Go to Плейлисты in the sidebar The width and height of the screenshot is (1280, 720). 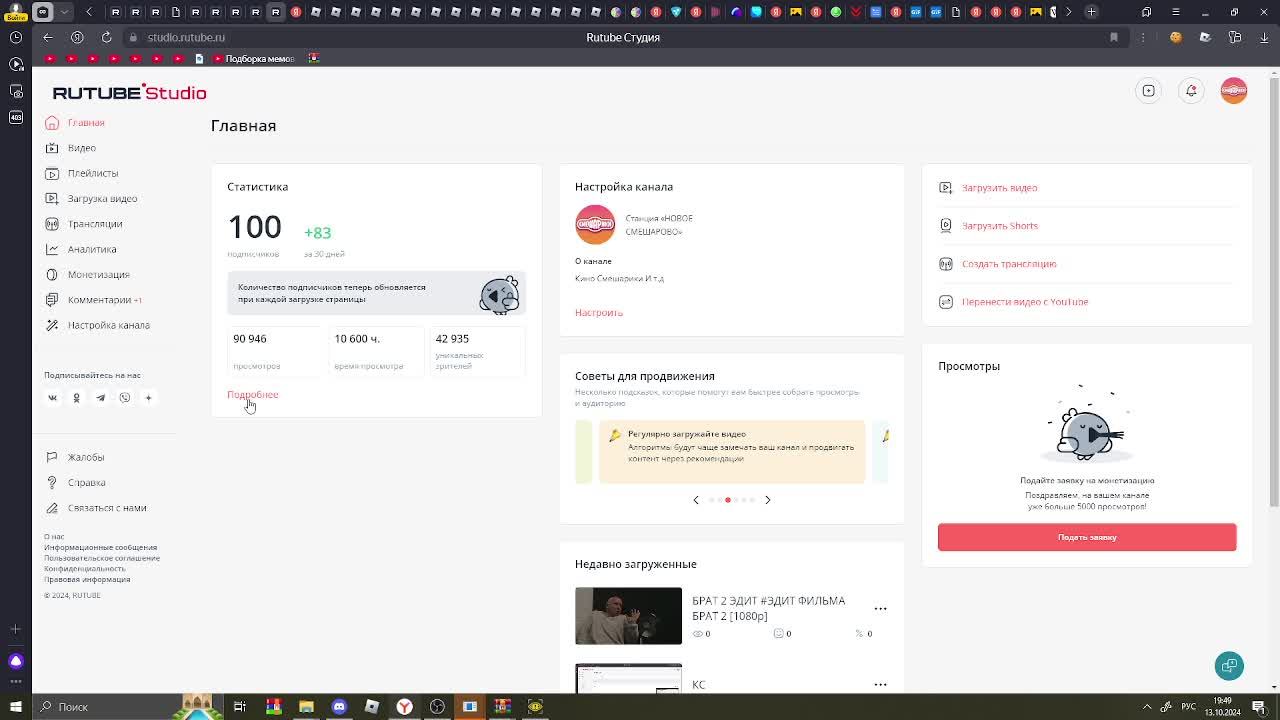(82, 173)
